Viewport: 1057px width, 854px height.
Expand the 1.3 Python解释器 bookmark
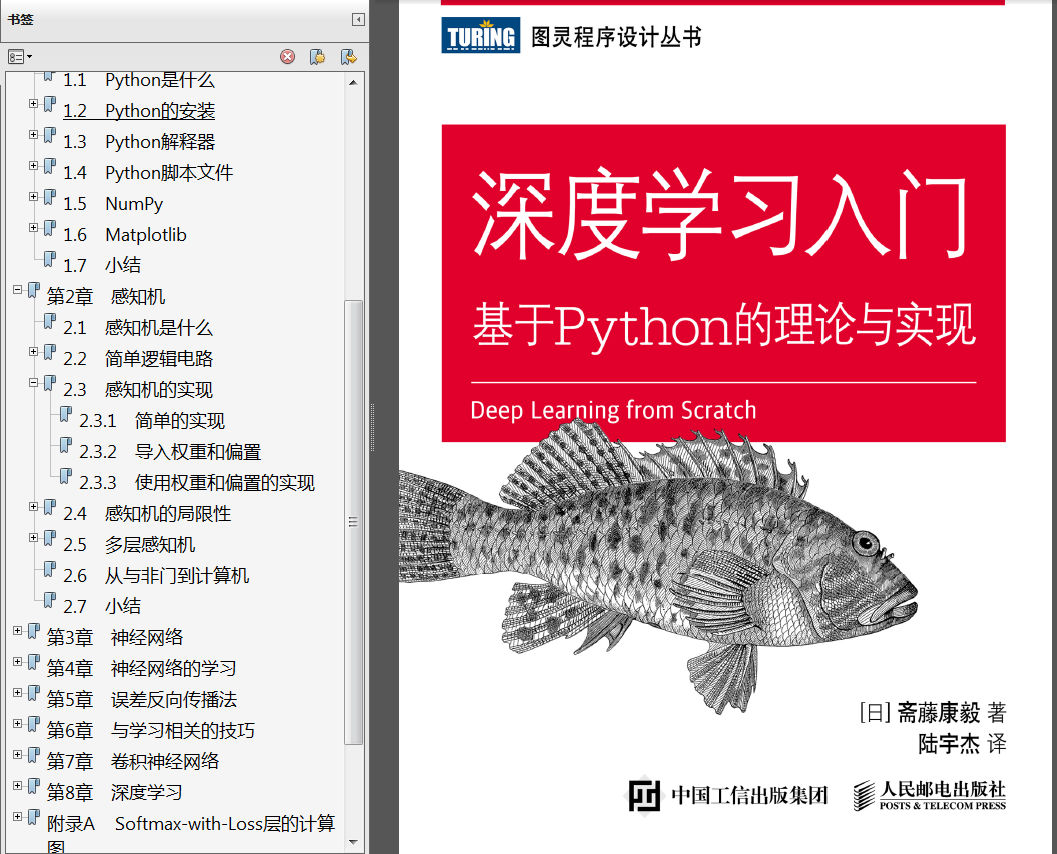[33, 134]
